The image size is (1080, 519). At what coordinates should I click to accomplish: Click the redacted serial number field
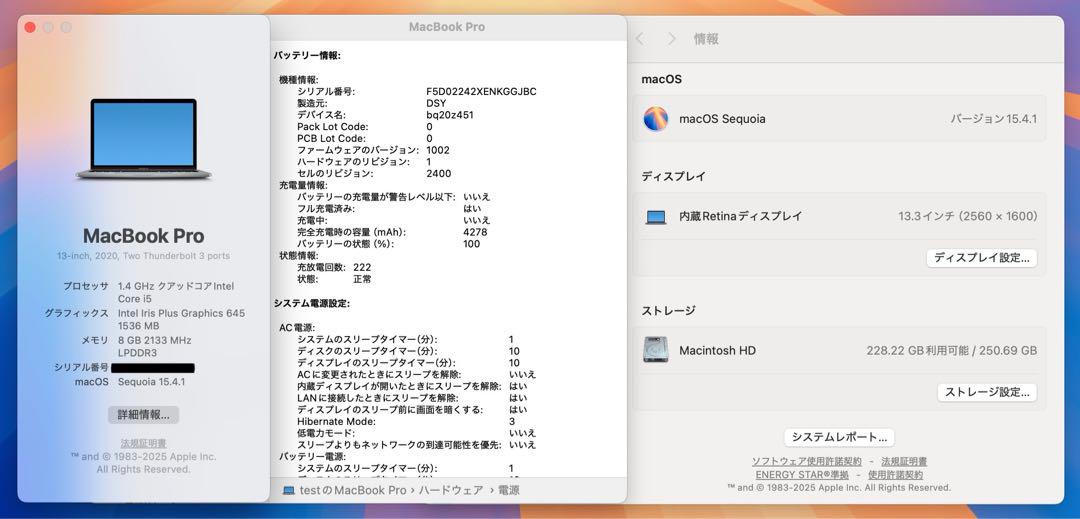click(x=153, y=368)
